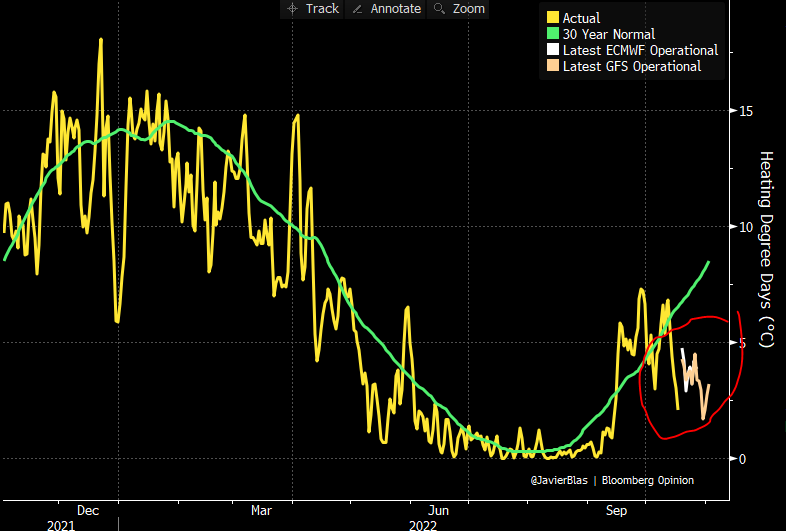Select the Zoom tool label
Screen dimensions: 786x531
point(469,9)
